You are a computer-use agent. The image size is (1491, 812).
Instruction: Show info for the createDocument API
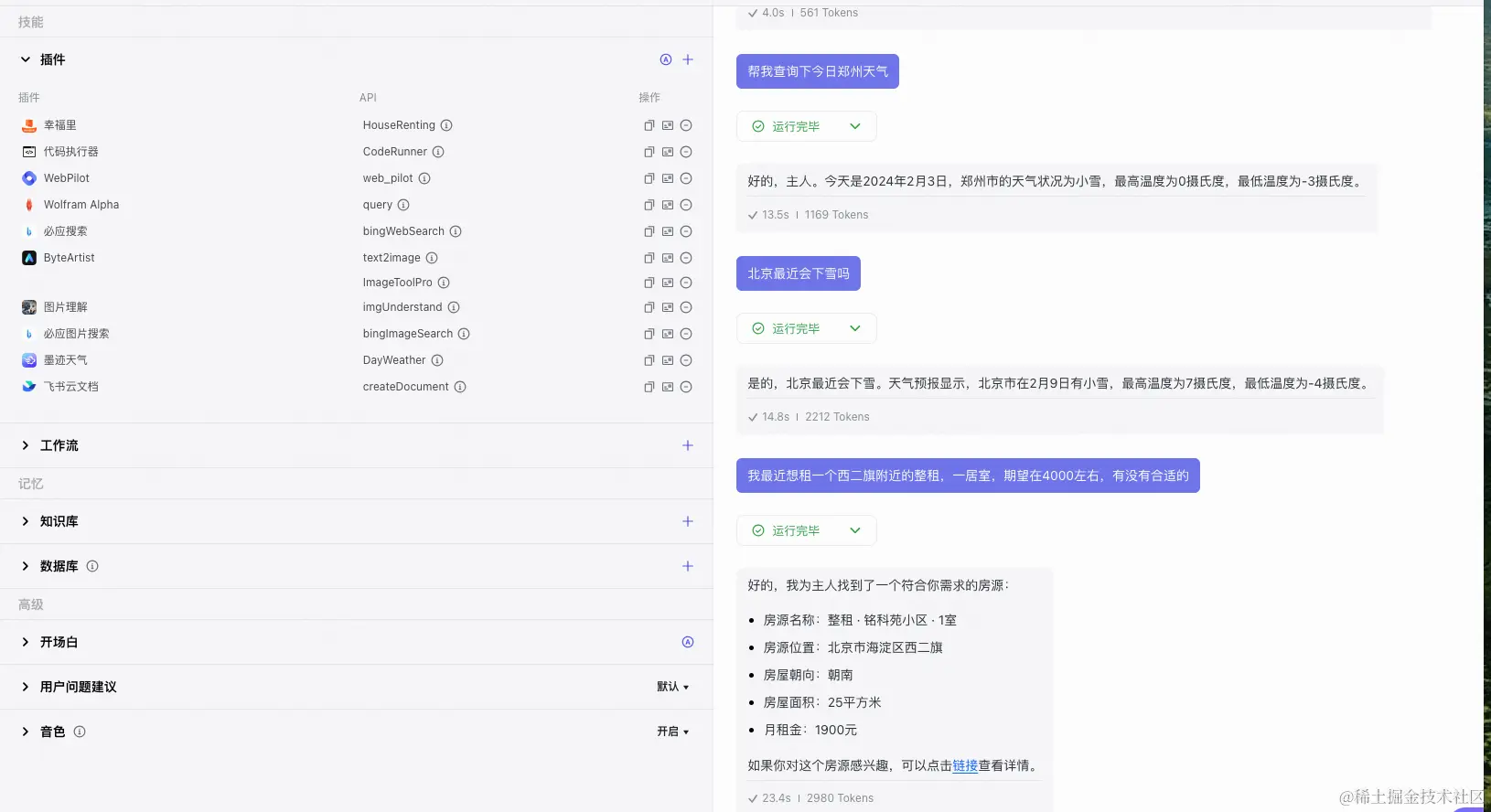[x=460, y=387]
